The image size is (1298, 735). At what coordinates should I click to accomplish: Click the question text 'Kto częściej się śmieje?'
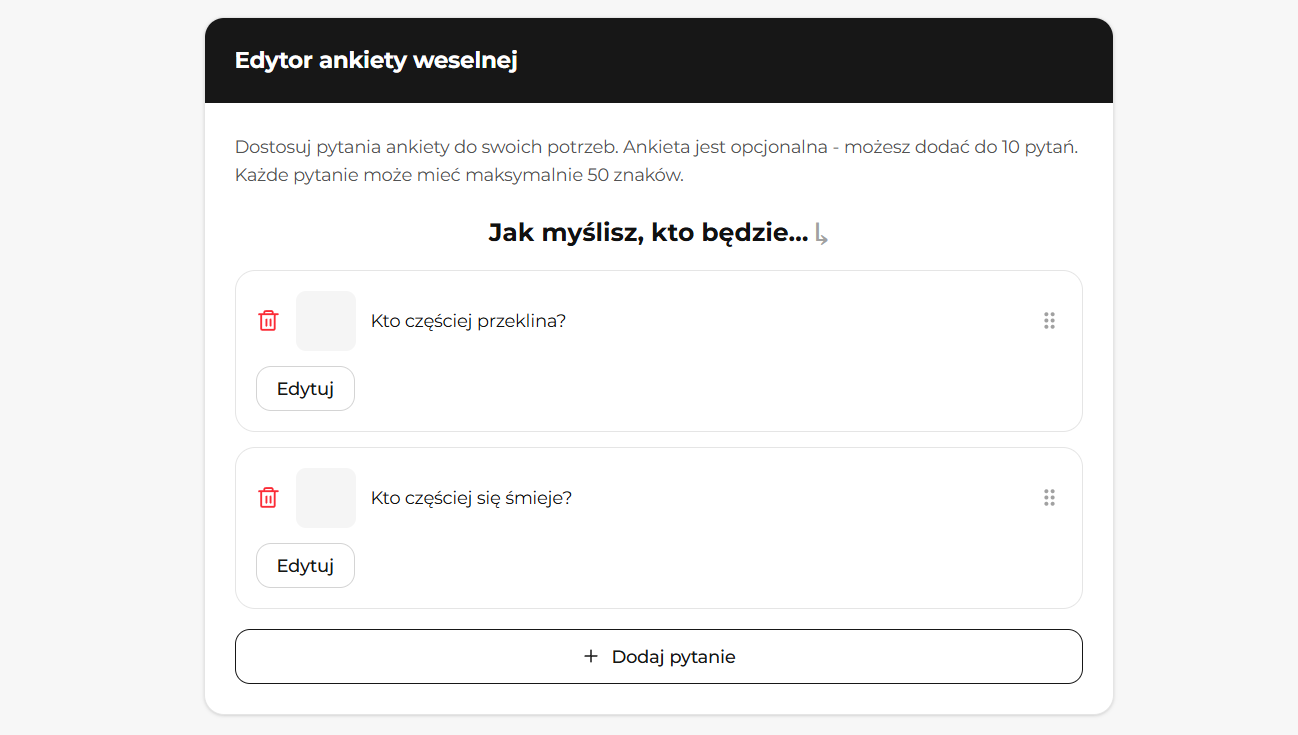(471, 498)
